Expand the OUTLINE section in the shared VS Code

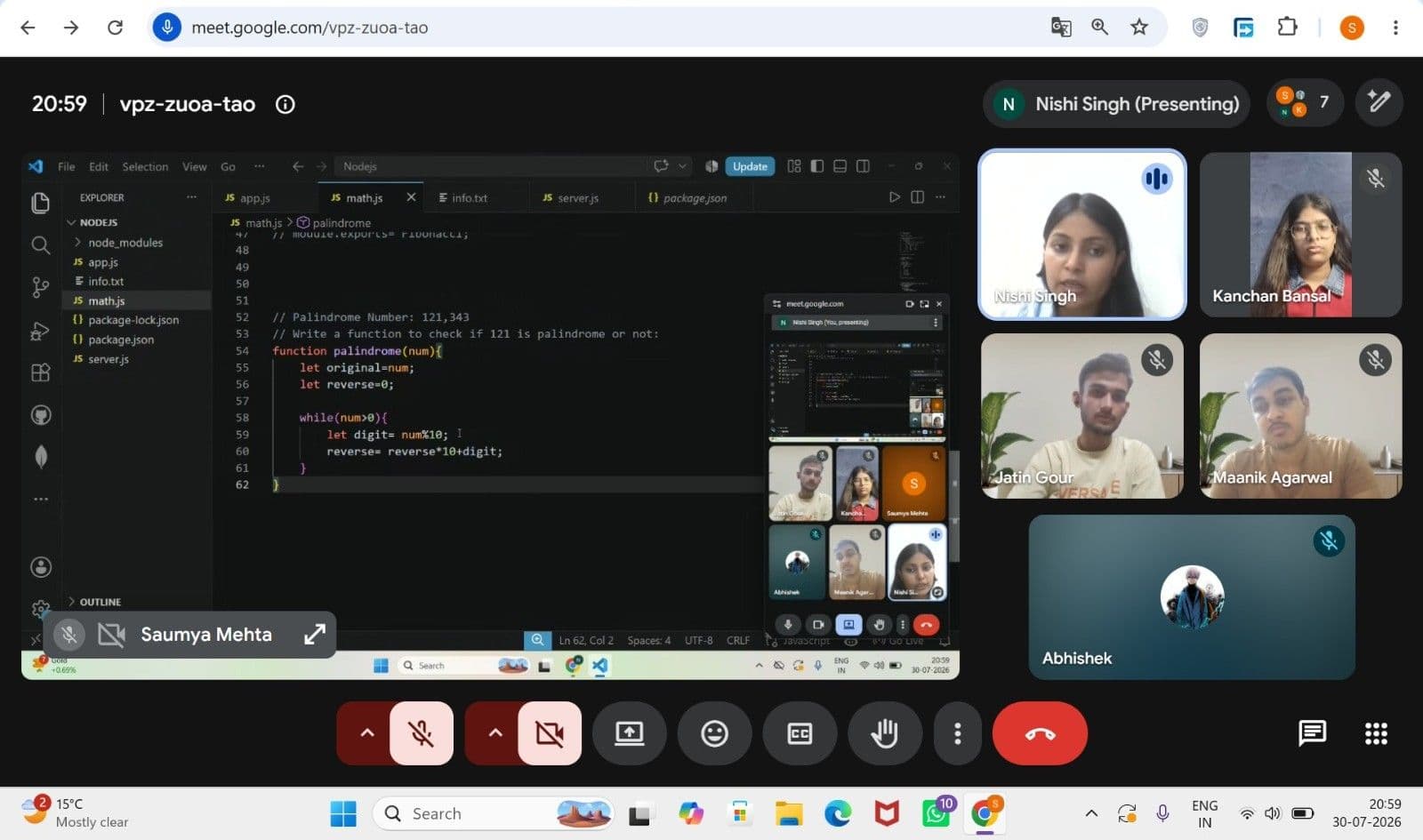100,602
